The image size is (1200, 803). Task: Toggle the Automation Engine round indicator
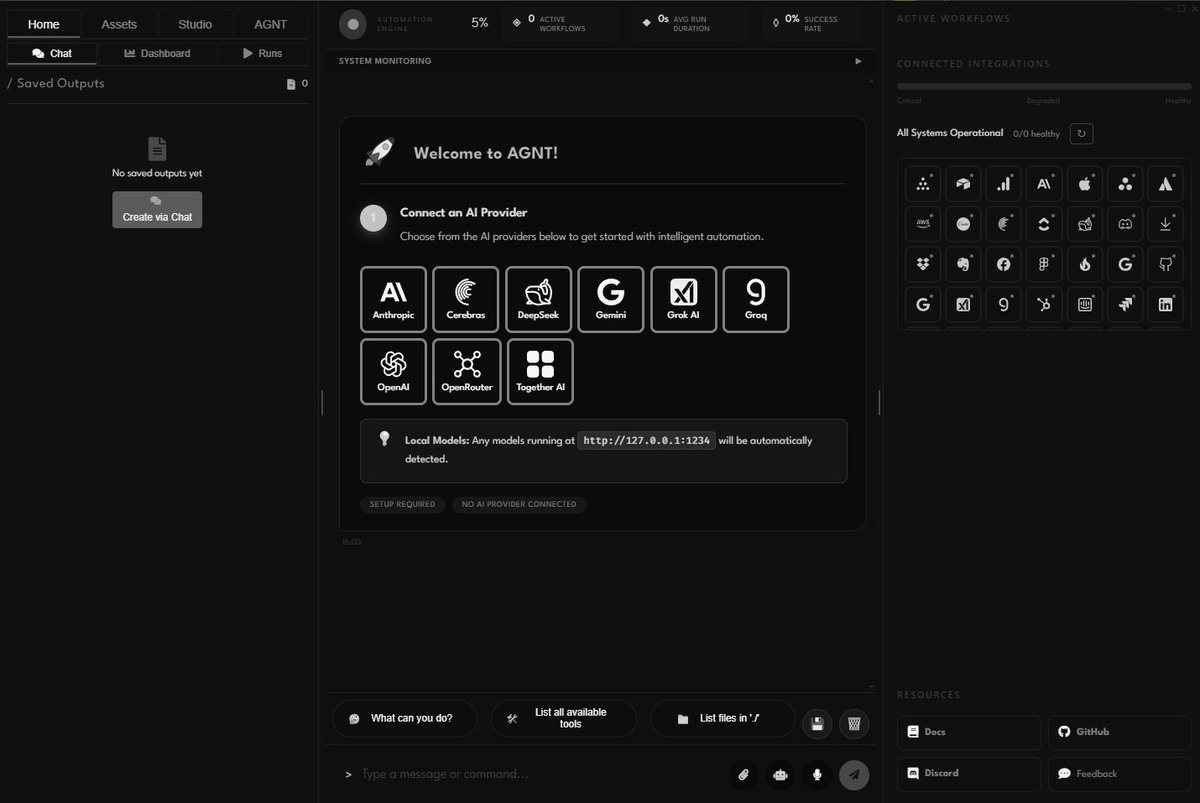tap(353, 23)
